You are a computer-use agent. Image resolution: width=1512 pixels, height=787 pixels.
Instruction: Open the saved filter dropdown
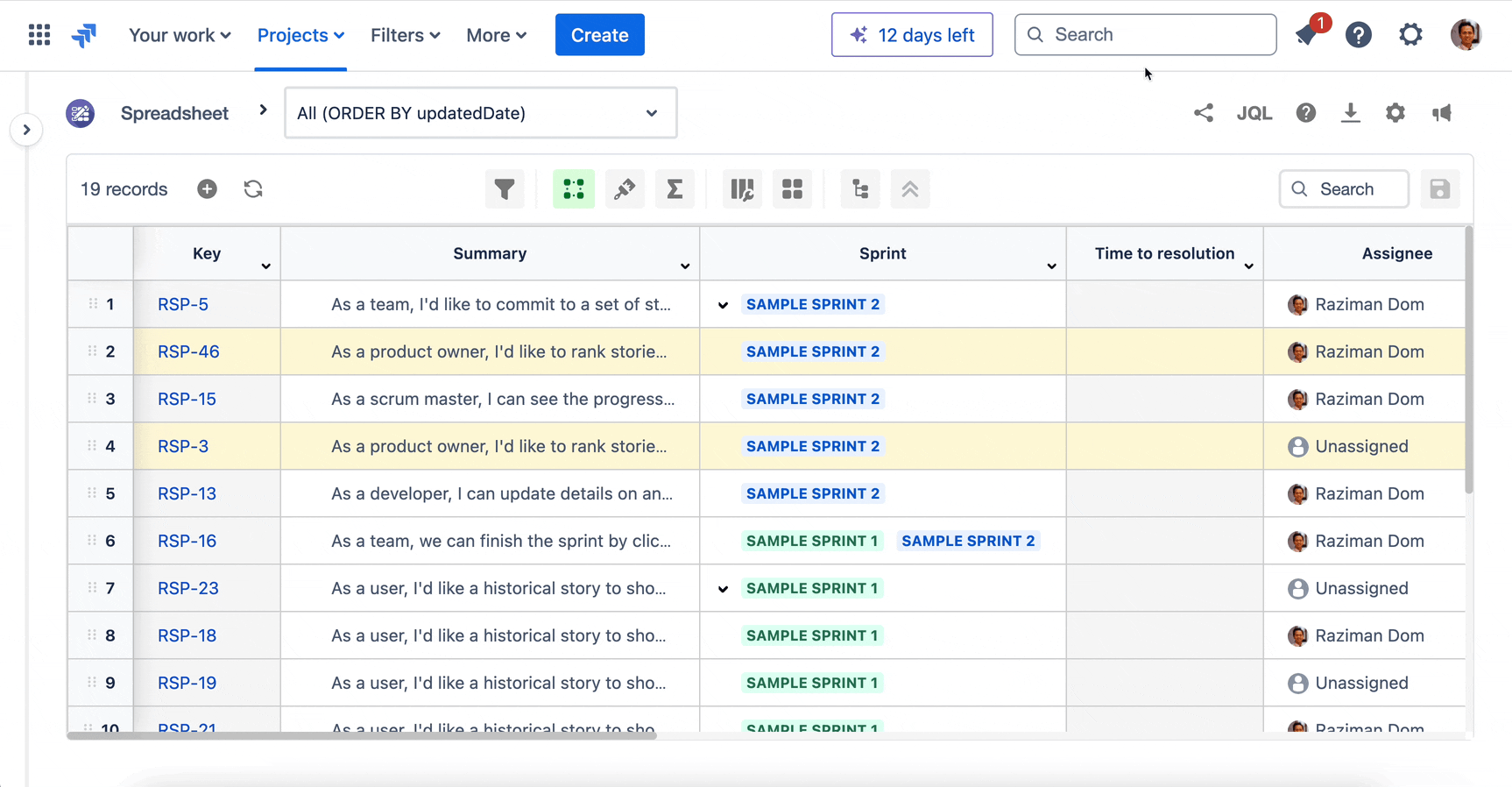click(x=480, y=113)
